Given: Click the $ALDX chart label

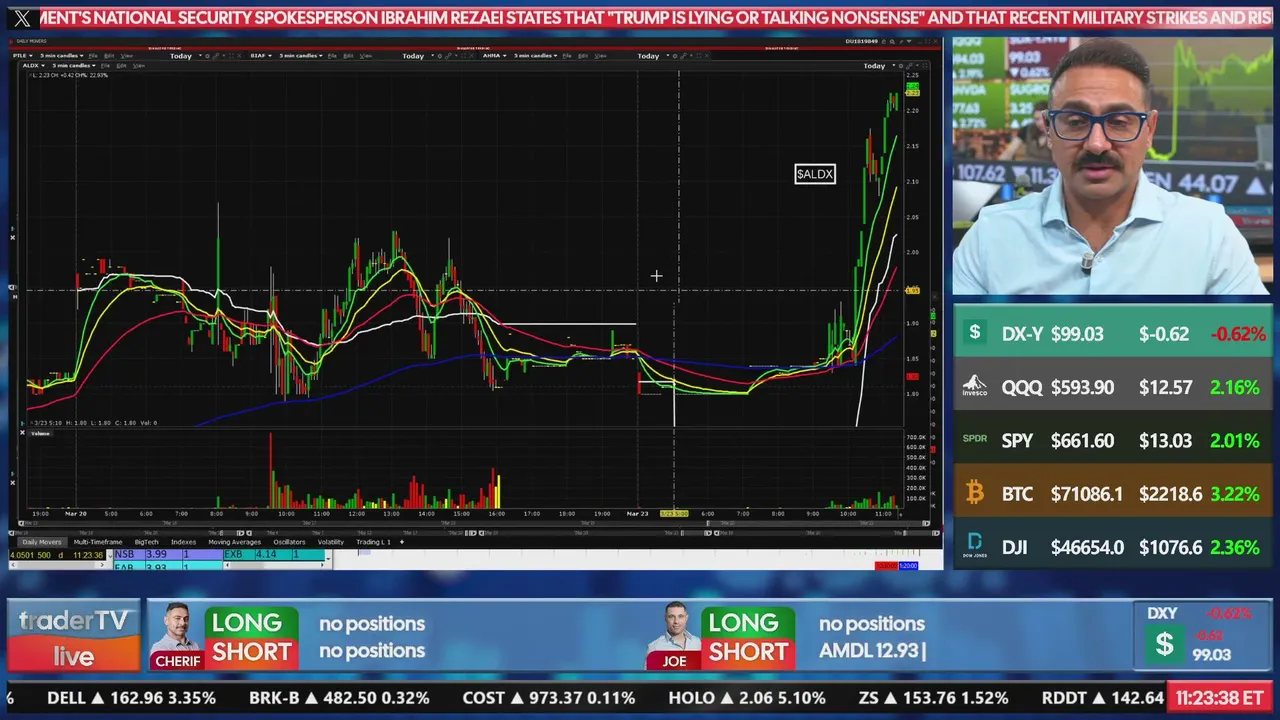Looking at the screenshot, I should tap(815, 174).
